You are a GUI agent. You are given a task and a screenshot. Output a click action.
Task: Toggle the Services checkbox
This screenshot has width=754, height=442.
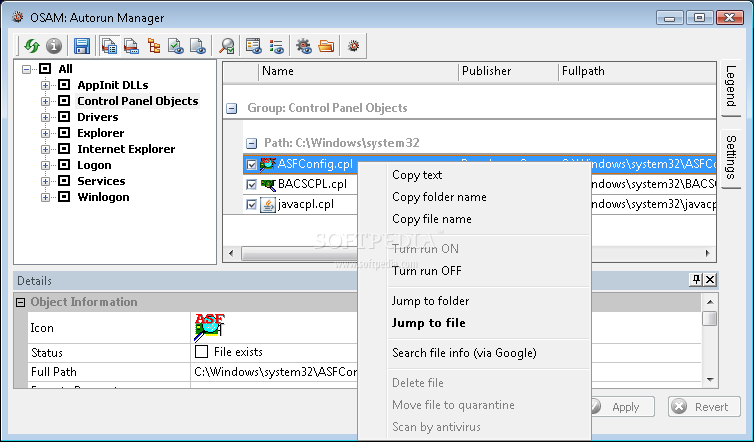pos(64,181)
